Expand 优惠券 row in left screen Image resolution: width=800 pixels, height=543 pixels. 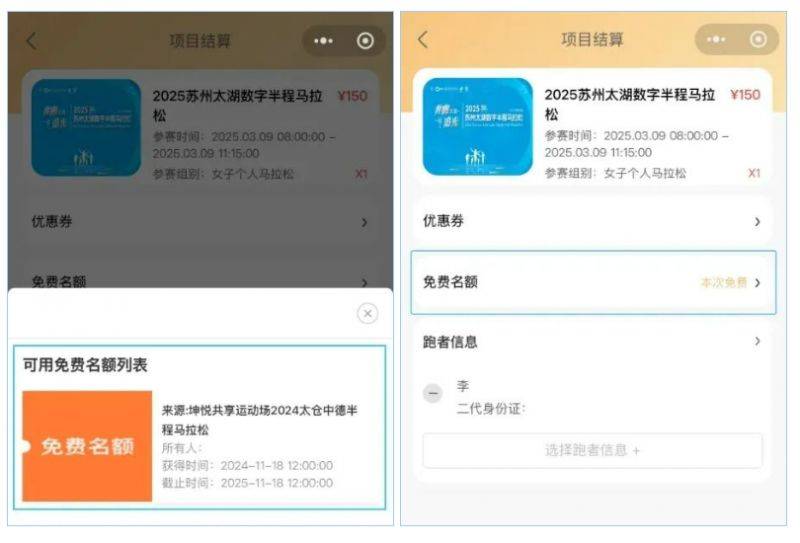click(x=200, y=221)
